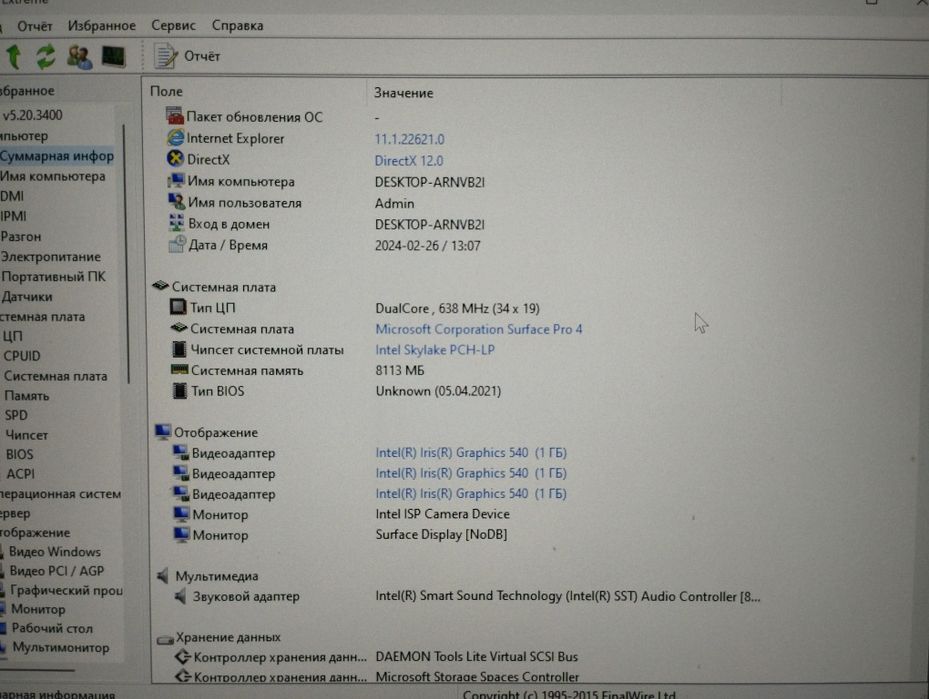Click the Refresh toolbar icon
This screenshot has height=699, width=929.
(46, 57)
